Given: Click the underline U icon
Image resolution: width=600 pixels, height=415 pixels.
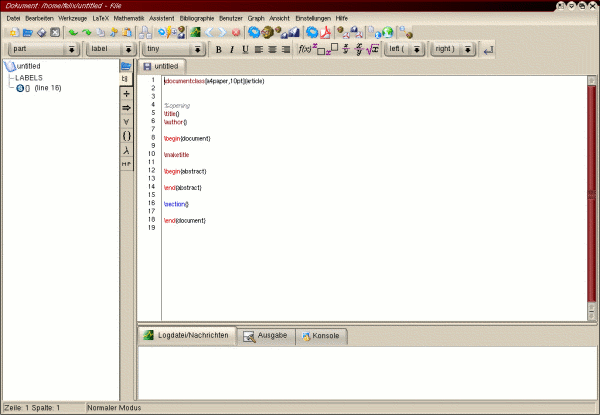Looking at the screenshot, I should tap(245, 49).
